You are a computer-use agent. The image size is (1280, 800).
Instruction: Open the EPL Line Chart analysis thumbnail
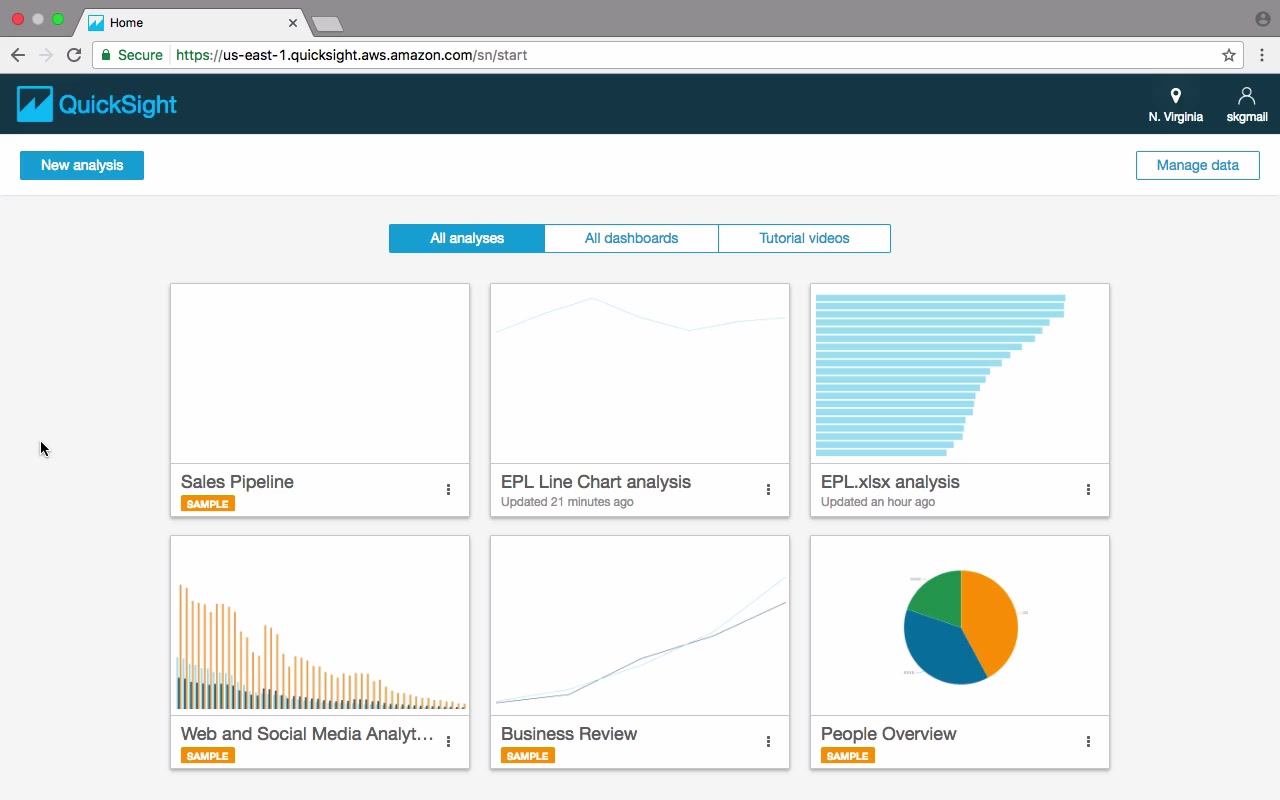pos(640,373)
